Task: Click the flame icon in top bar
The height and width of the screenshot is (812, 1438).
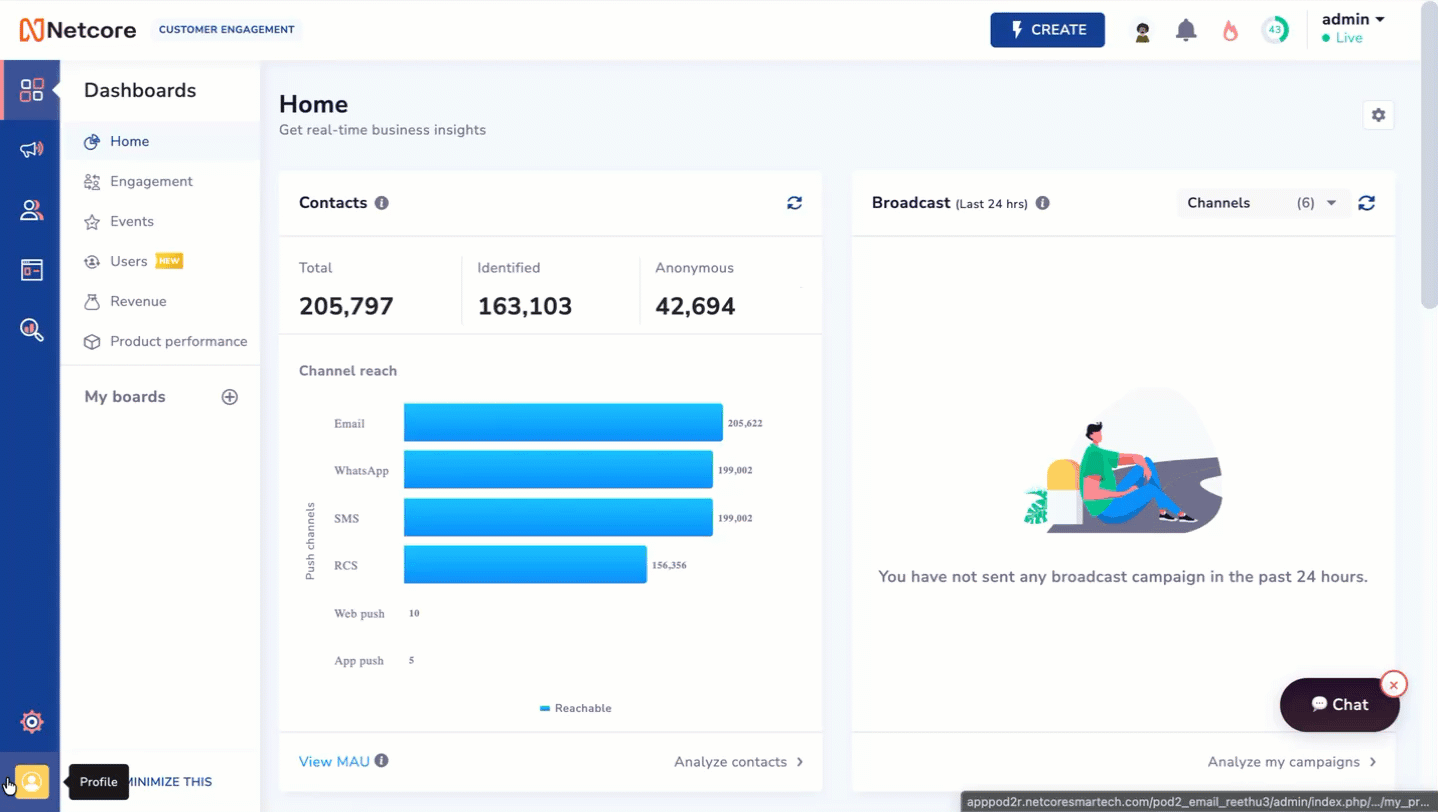Action: tap(1230, 31)
